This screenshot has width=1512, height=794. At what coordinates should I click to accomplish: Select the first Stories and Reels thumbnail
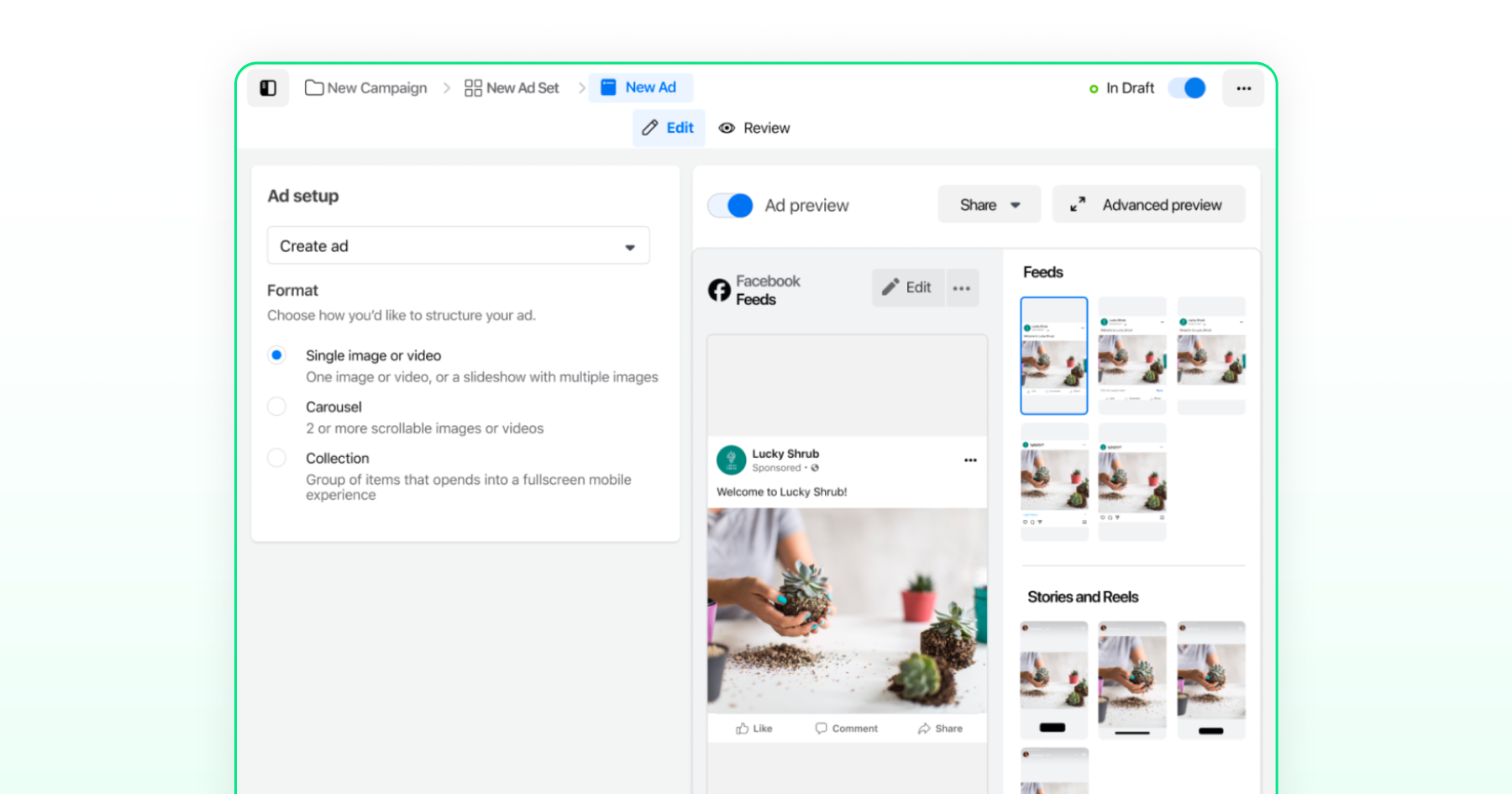1054,681
